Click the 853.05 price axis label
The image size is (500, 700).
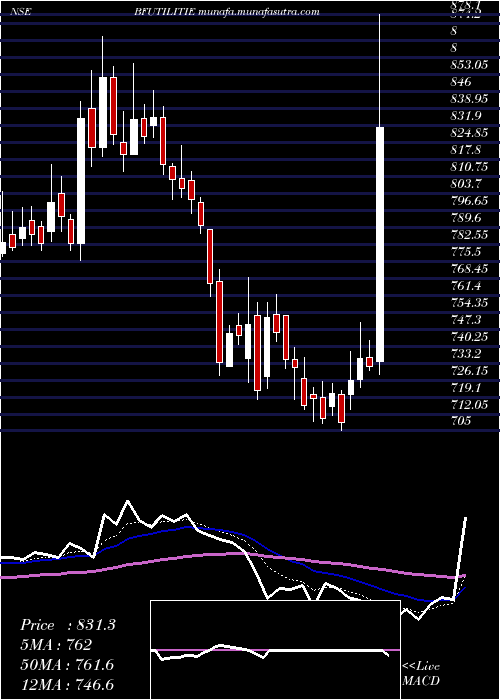coord(469,65)
